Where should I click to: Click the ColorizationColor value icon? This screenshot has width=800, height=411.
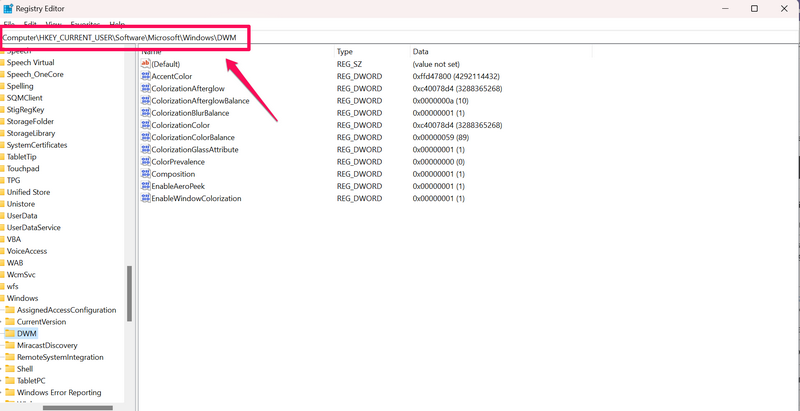click(x=146, y=125)
